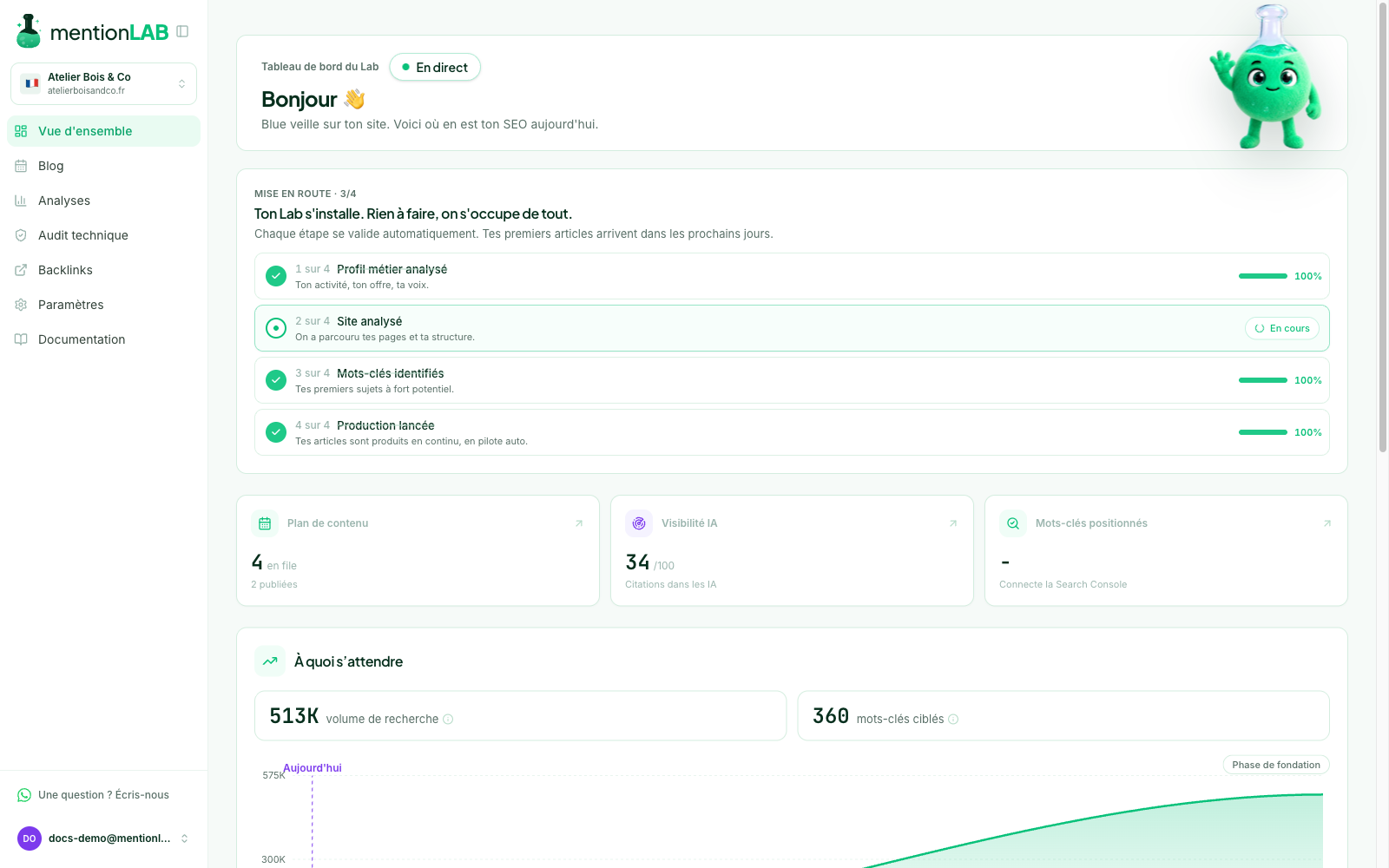
Task: Open the Mots-clés positionnés card arrow
Action: 1327,523
